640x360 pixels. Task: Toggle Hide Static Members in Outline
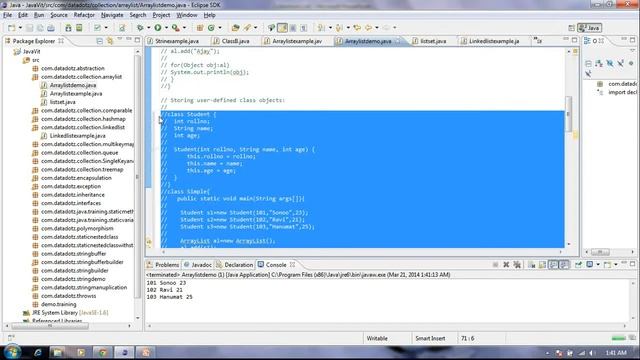coord(620,63)
